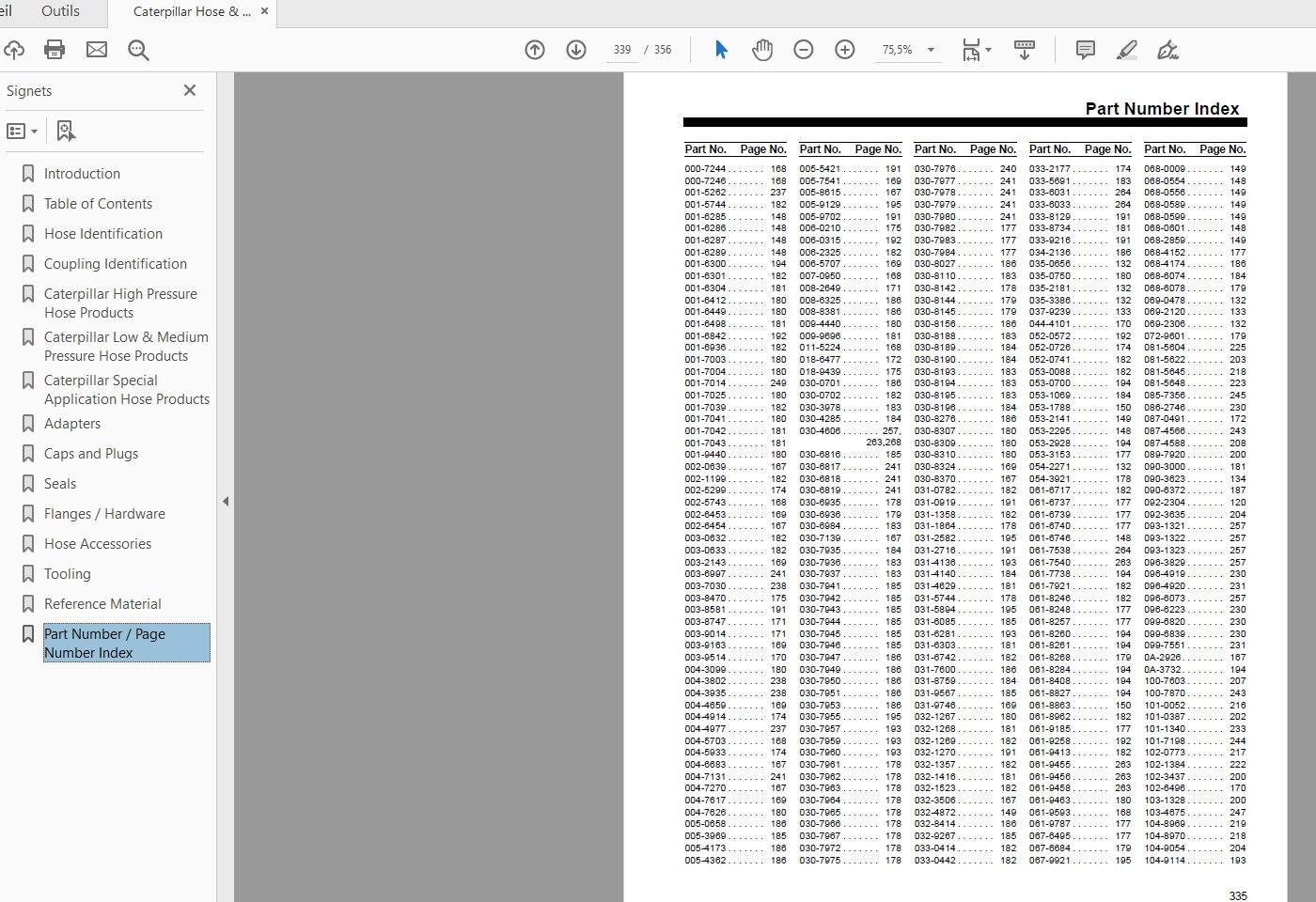Viewport: 1316px width, 902px height.
Task: Close the Caterpillar Hose document tab
Action: click(264, 11)
